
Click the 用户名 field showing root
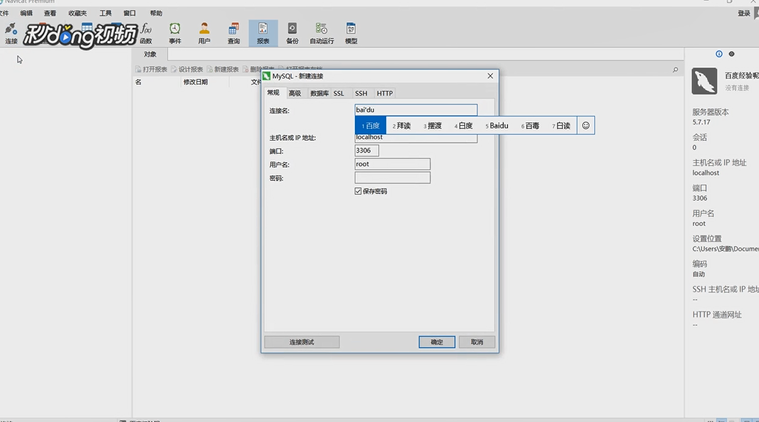coord(392,164)
